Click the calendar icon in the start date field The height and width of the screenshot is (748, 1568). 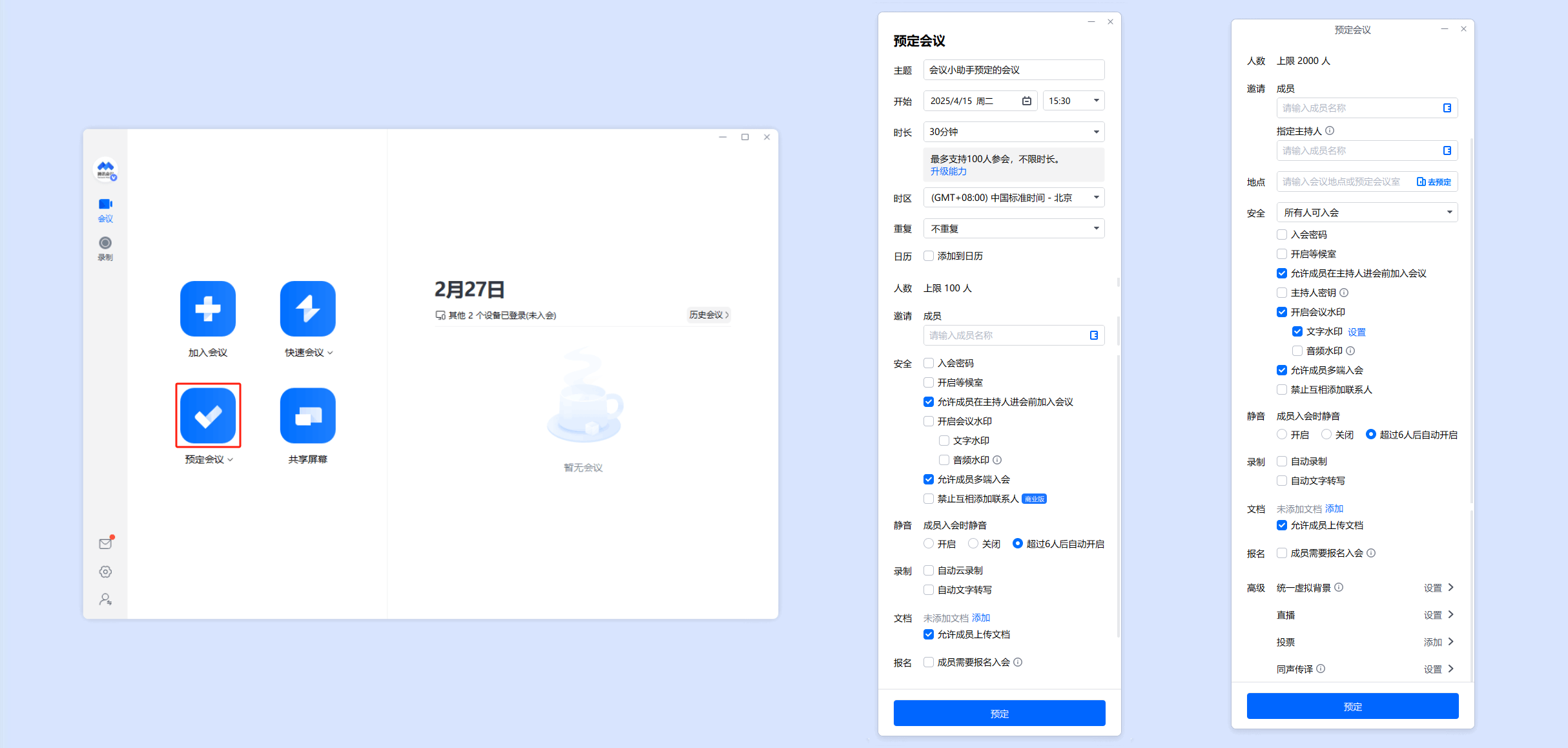tap(1026, 101)
